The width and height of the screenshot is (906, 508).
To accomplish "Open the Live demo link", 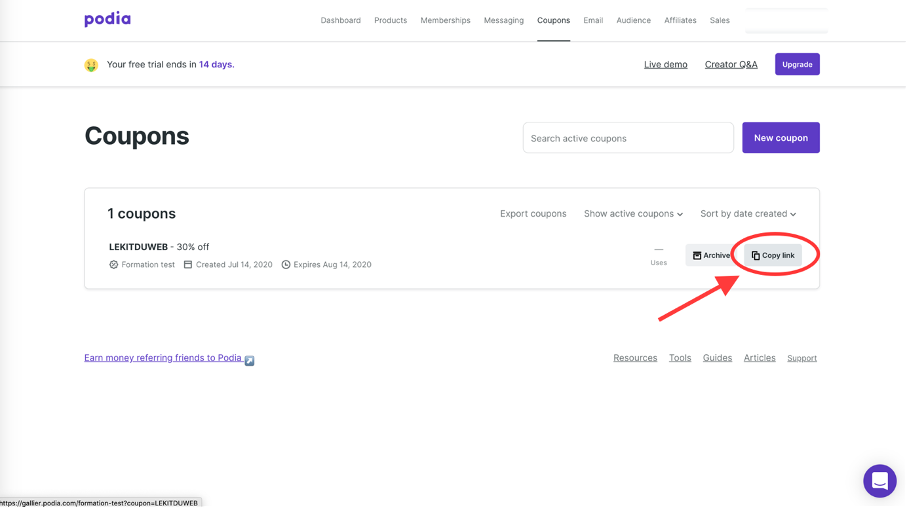I will click(x=666, y=65).
